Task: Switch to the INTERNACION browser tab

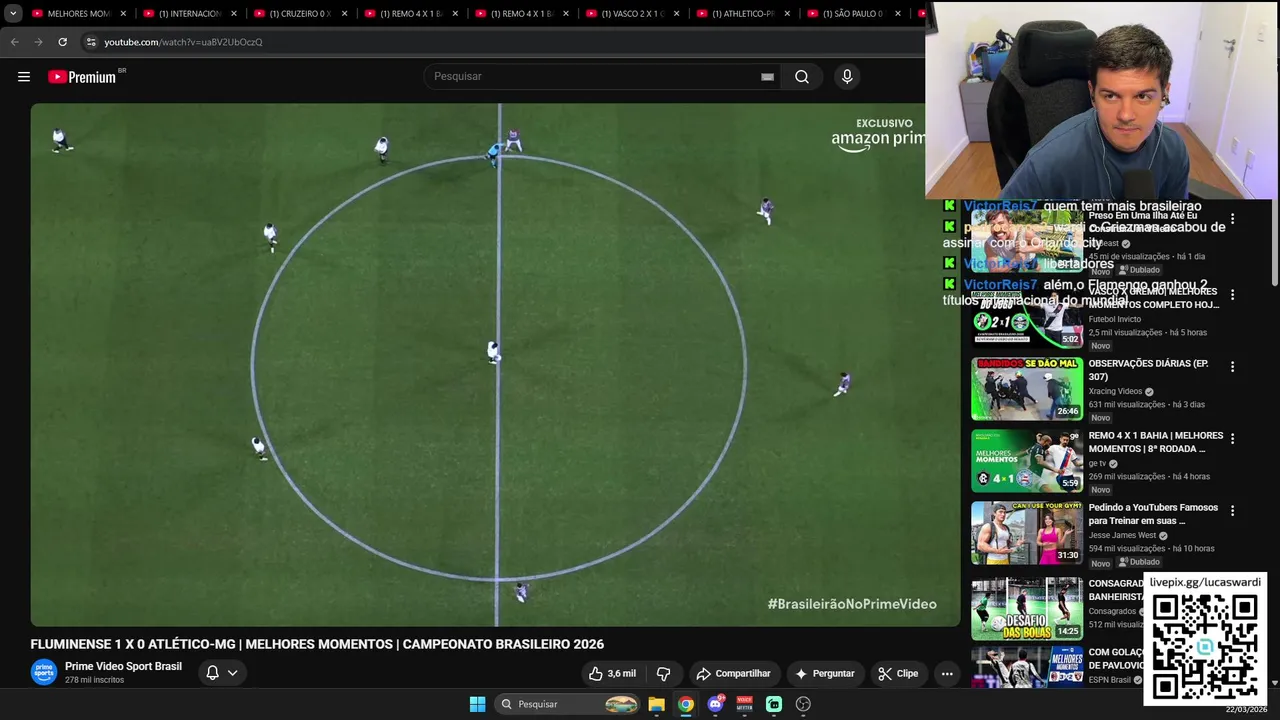Action: click(189, 14)
